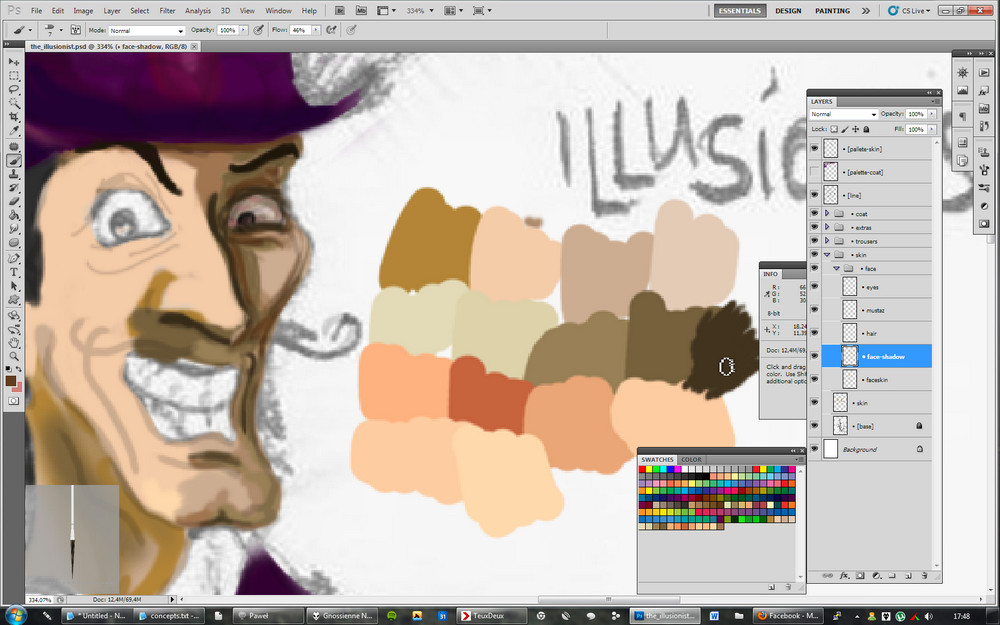Create a new layer in Layers panel

click(908, 576)
